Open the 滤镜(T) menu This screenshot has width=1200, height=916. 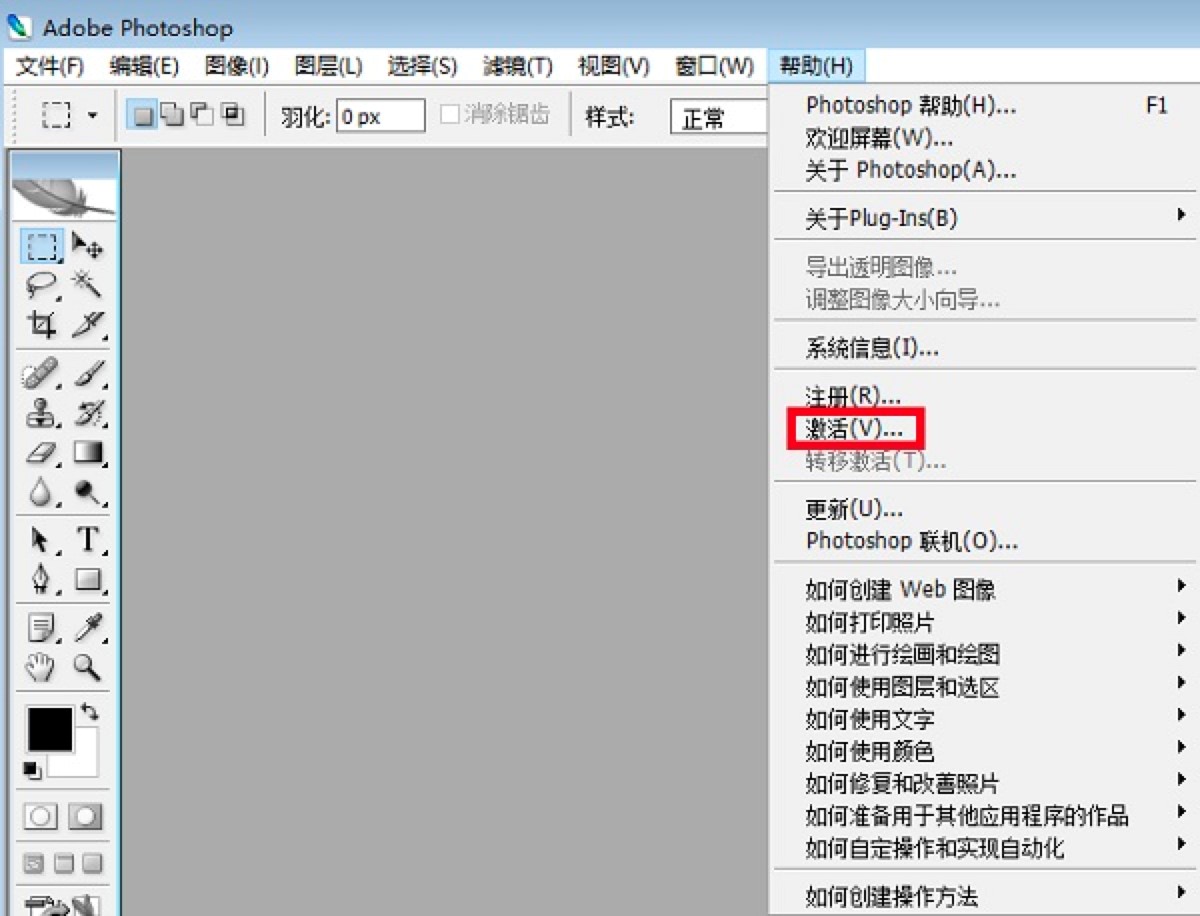click(x=516, y=66)
